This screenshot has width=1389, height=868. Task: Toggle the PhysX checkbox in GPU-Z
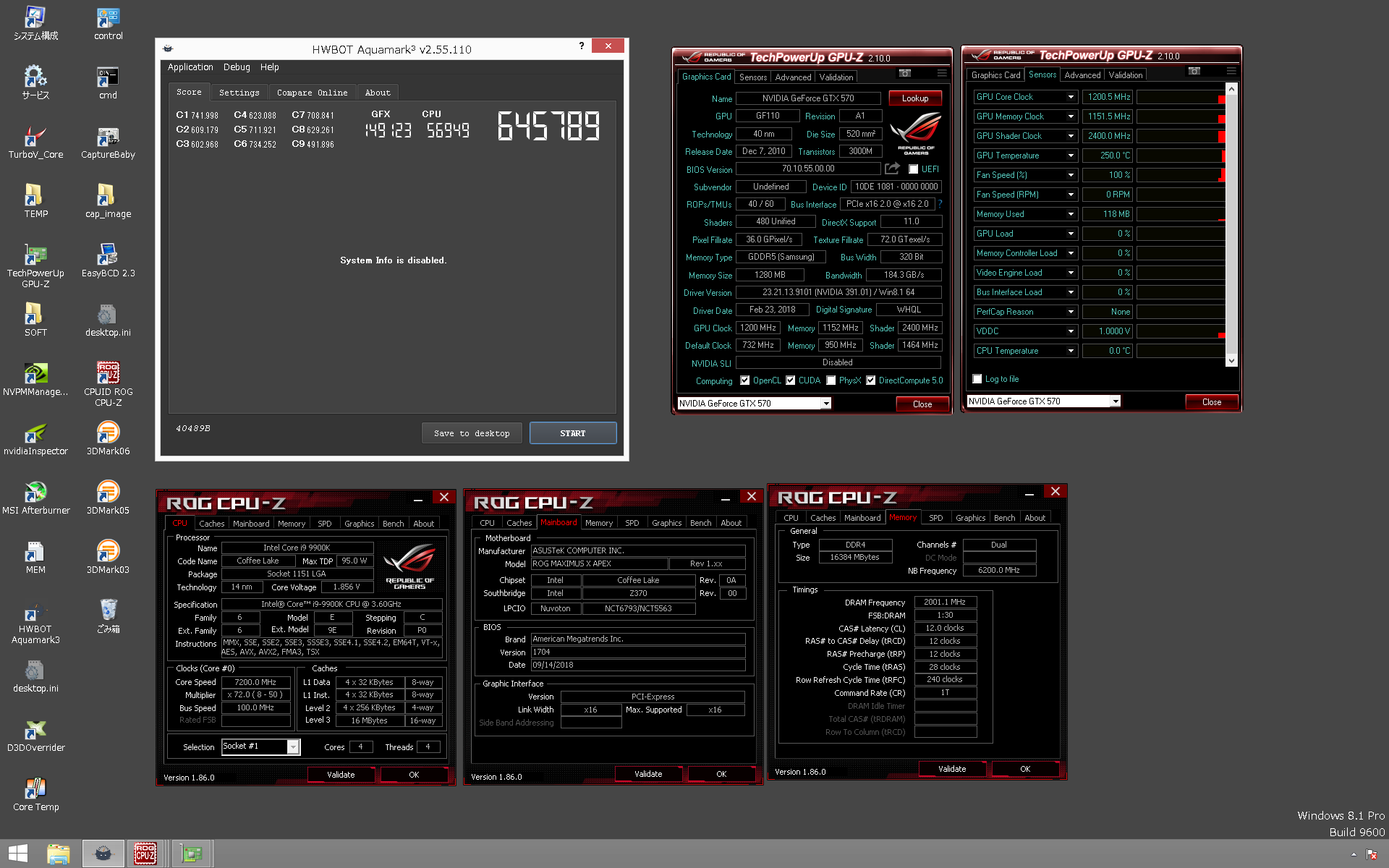tap(831, 380)
